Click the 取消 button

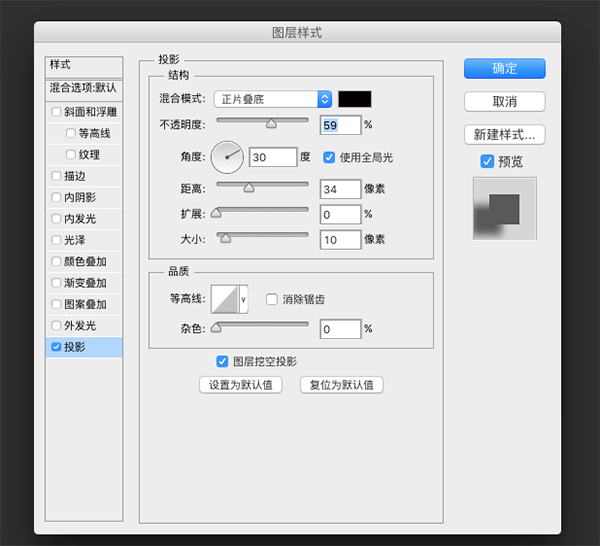coord(504,102)
